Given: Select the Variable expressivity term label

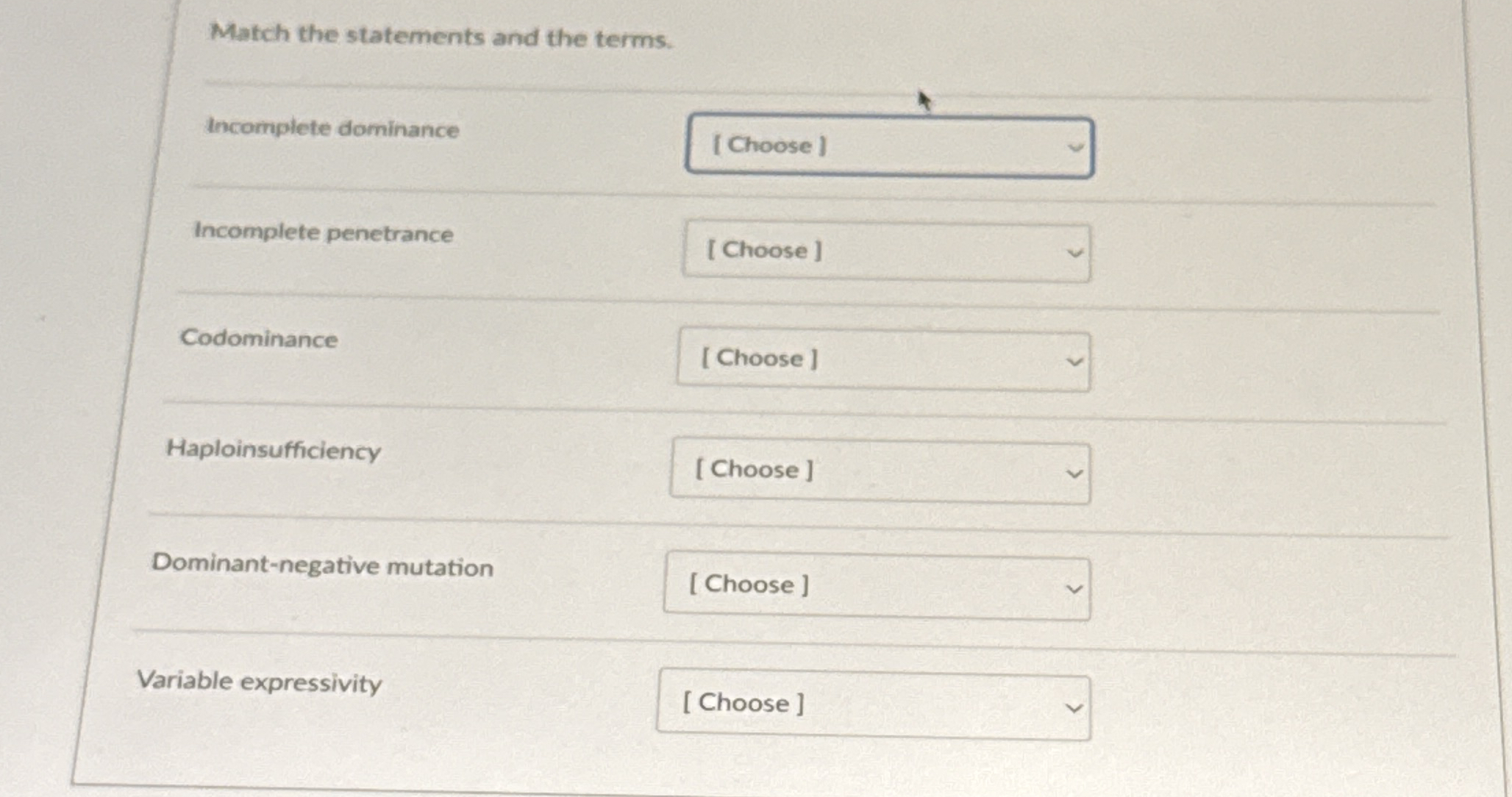Looking at the screenshot, I should tap(259, 682).
